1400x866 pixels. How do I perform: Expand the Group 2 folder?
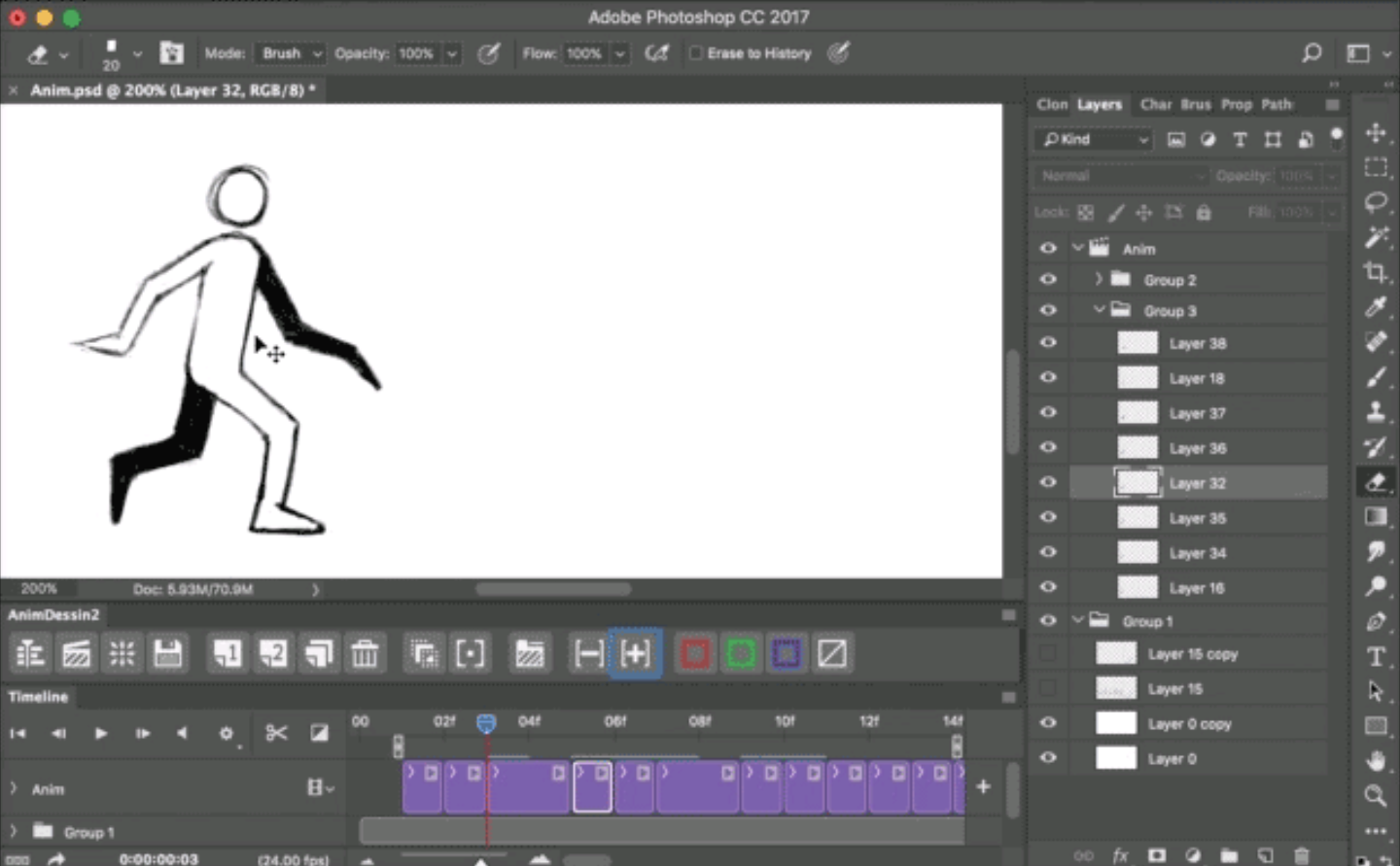tap(1098, 279)
